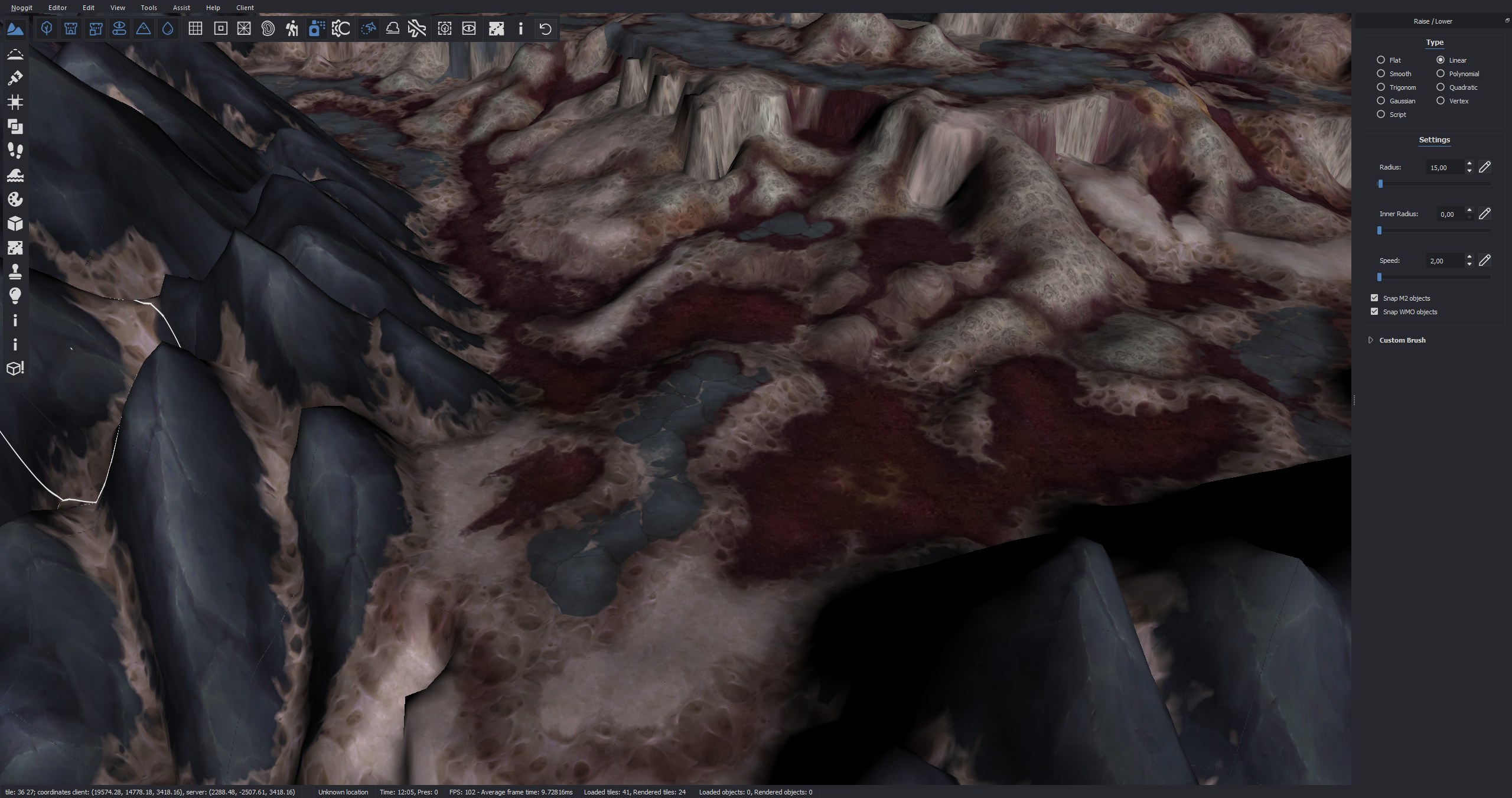This screenshot has height=798, width=1512.
Task: Select the 3D object cube tool
Action: coord(15,223)
